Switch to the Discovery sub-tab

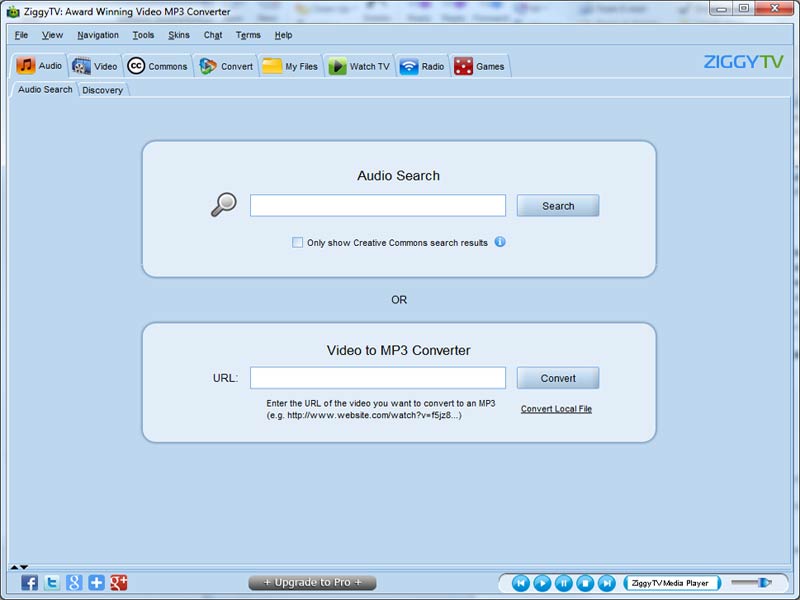coord(103,90)
